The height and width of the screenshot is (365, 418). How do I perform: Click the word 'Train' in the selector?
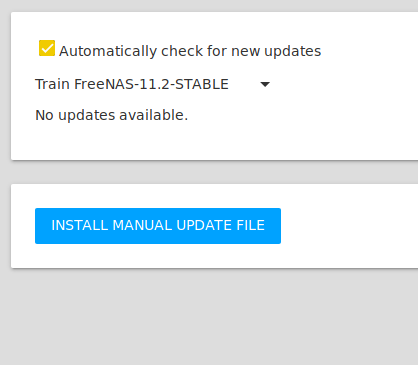coord(52,84)
